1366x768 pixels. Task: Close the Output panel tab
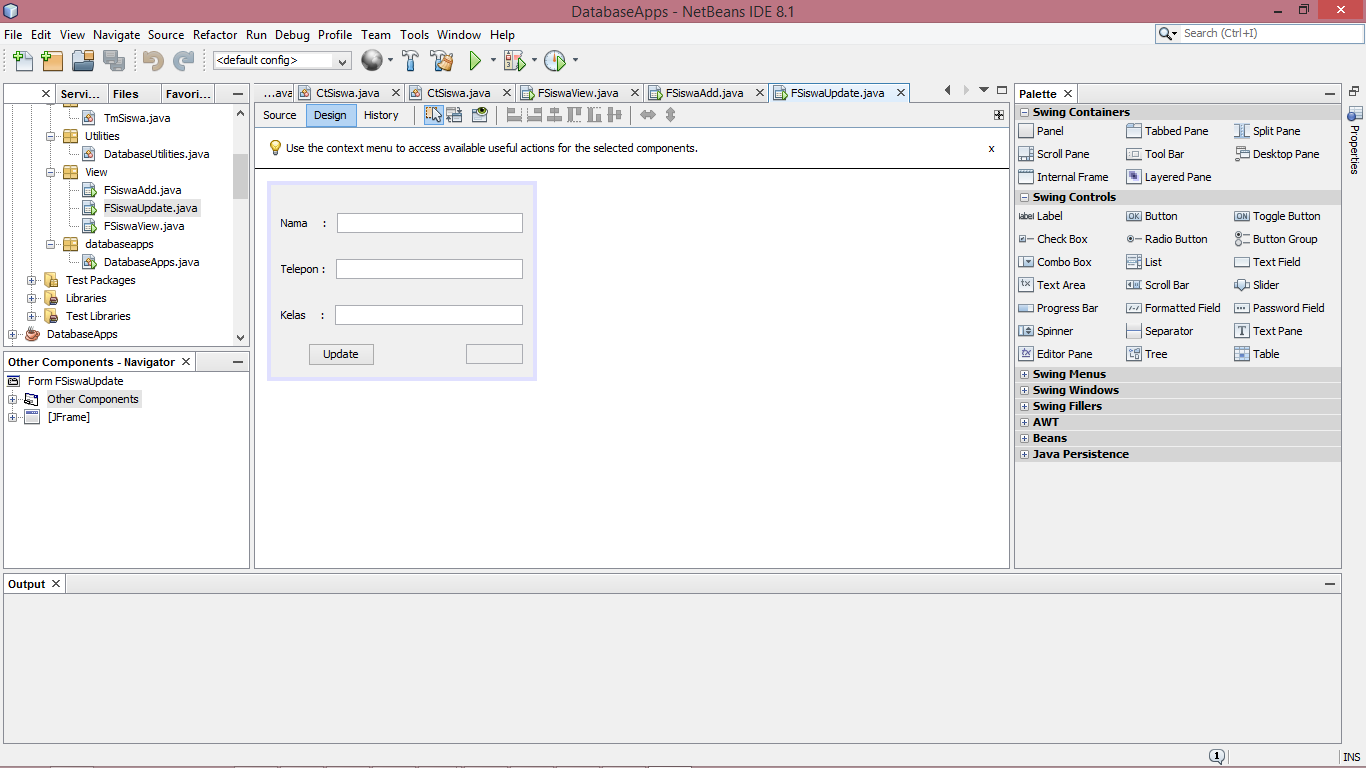click(x=56, y=584)
